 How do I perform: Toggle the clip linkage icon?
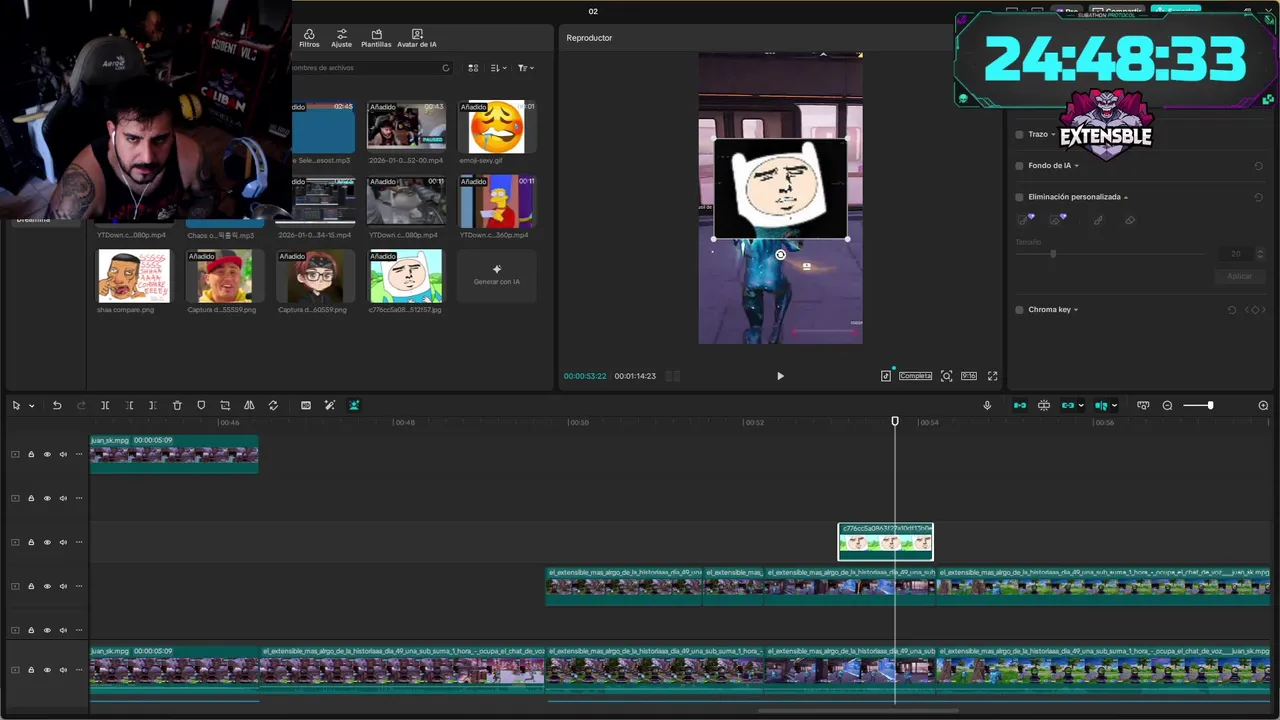pyautogui.click(x=1068, y=405)
